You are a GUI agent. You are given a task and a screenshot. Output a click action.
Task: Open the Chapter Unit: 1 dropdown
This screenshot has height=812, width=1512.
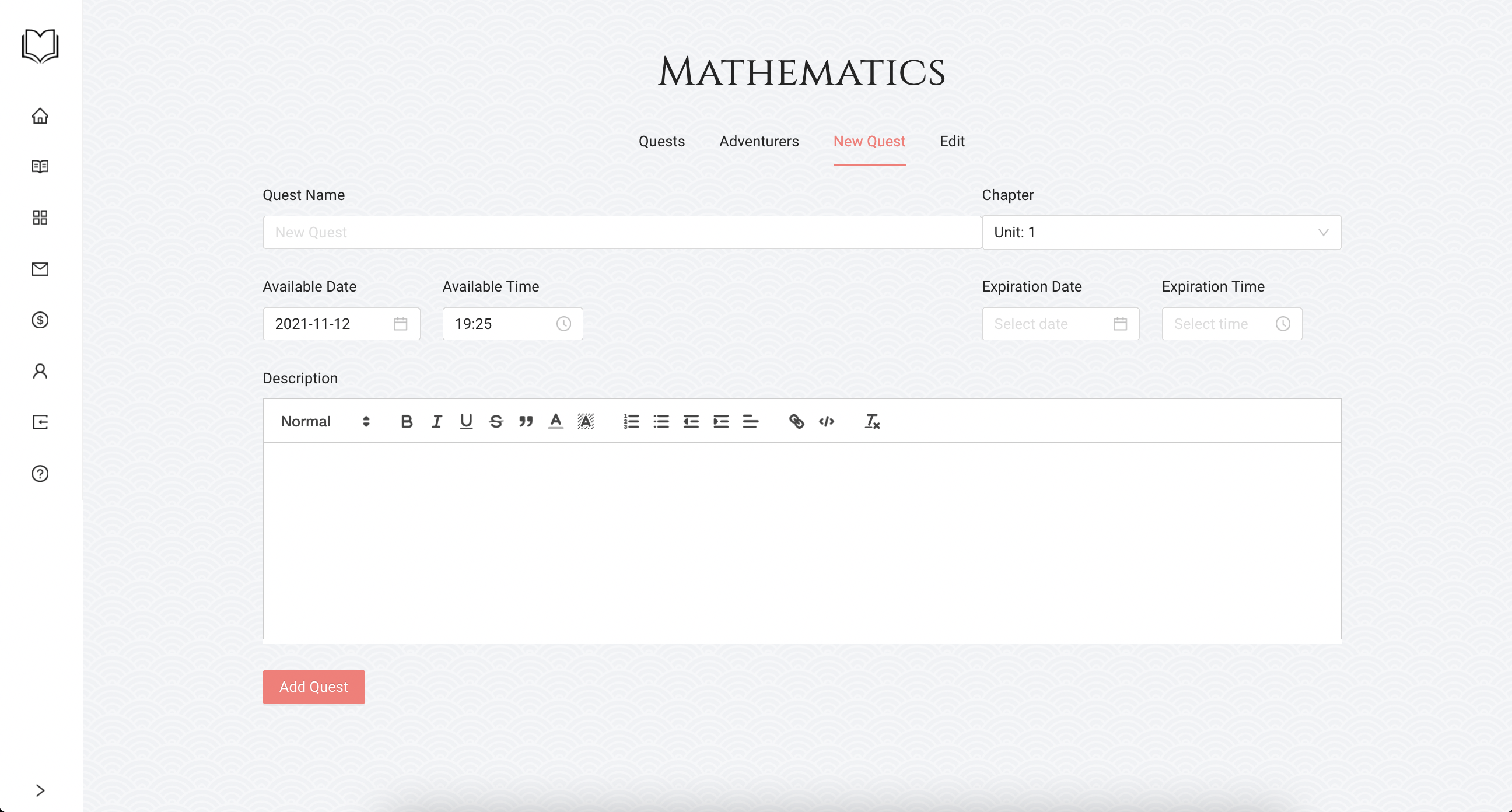(1161, 233)
